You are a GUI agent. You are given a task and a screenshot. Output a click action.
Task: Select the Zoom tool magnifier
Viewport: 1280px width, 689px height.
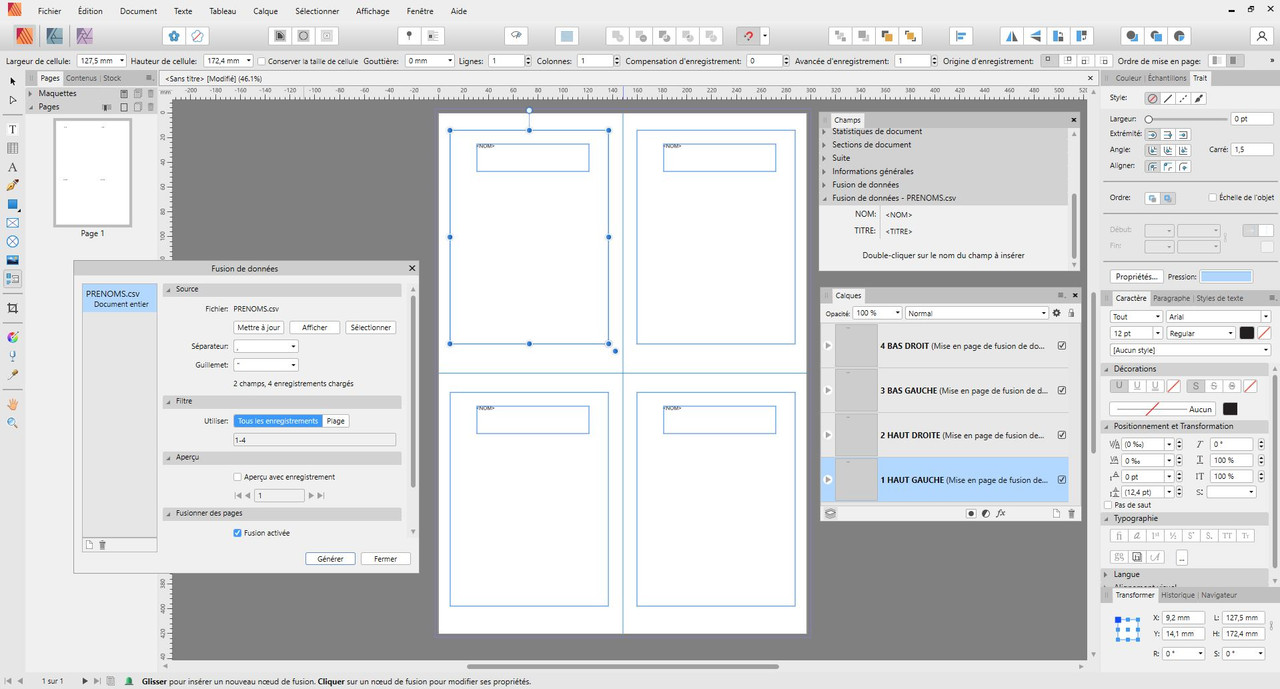click(x=13, y=423)
